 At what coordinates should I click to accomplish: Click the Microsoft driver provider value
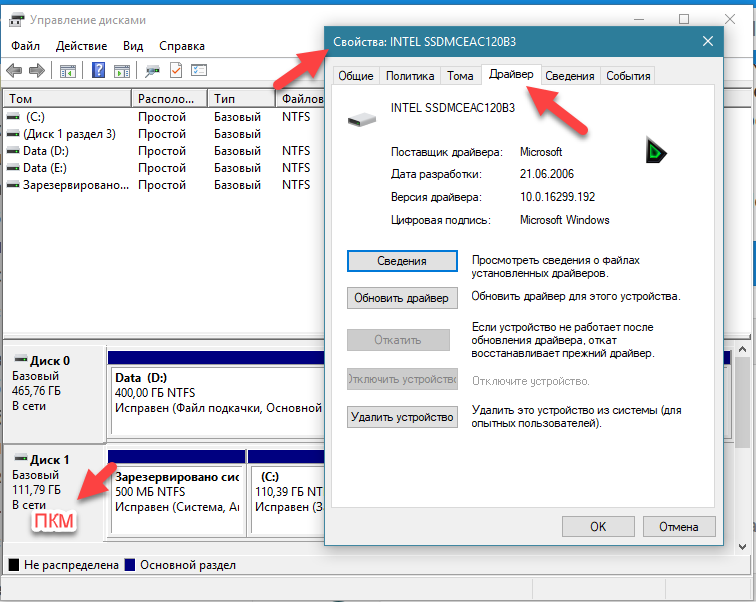click(541, 152)
